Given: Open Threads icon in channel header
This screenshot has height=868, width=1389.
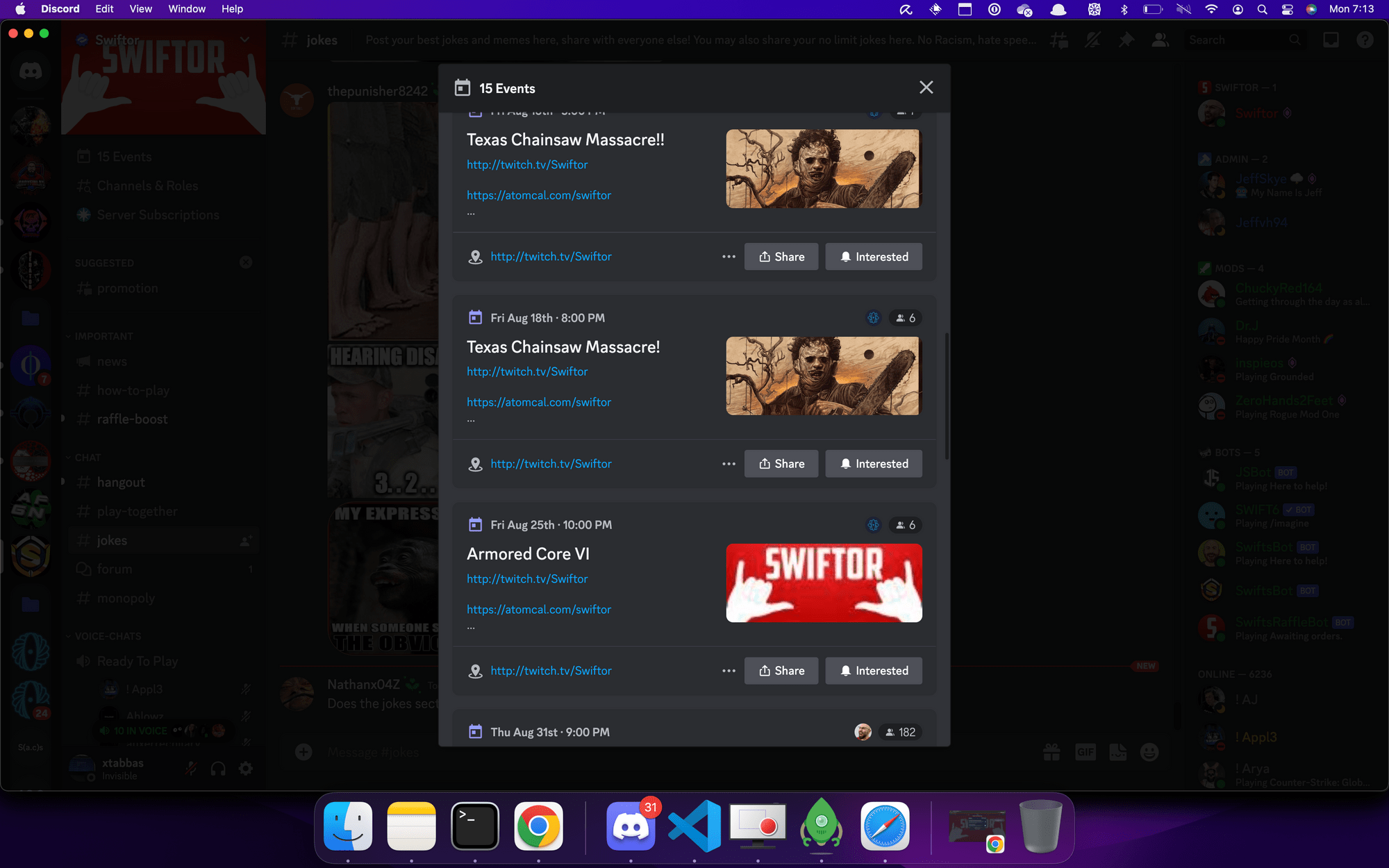Looking at the screenshot, I should point(1059,40).
